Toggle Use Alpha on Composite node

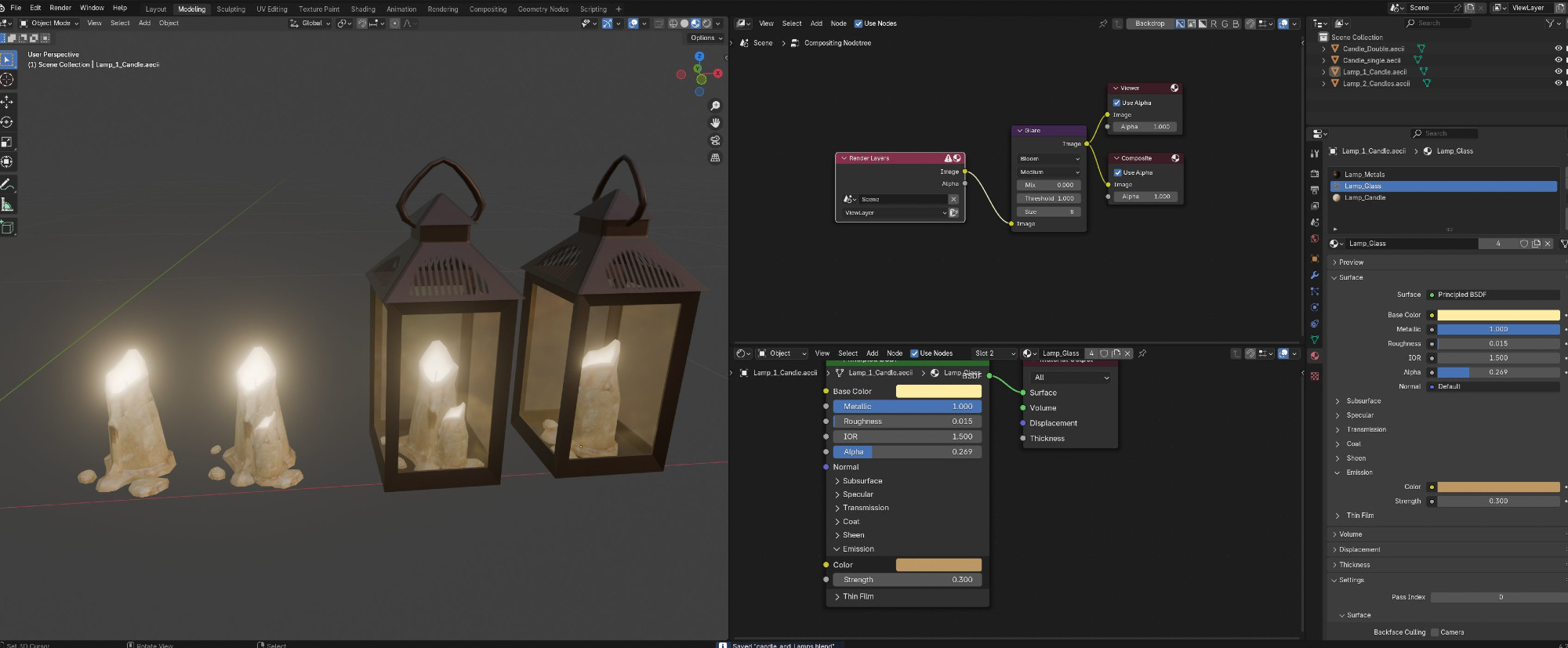tap(1117, 172)
